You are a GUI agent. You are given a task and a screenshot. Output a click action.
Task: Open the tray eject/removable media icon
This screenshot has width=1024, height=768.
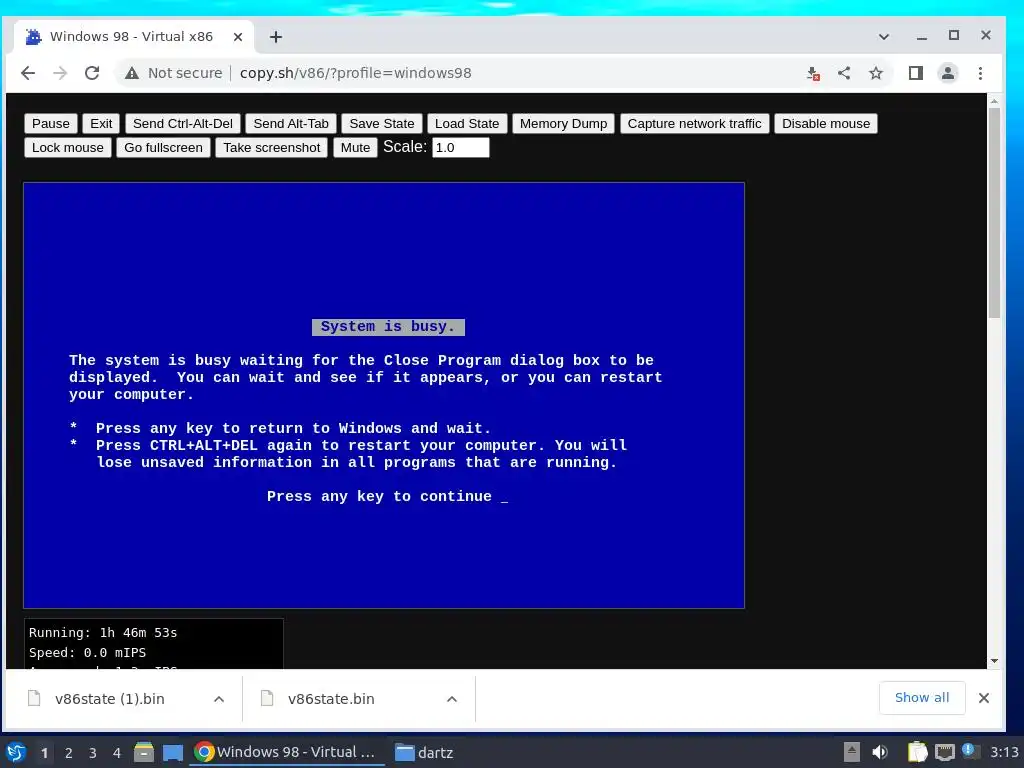pyautogui.click(x=852, y=752)
